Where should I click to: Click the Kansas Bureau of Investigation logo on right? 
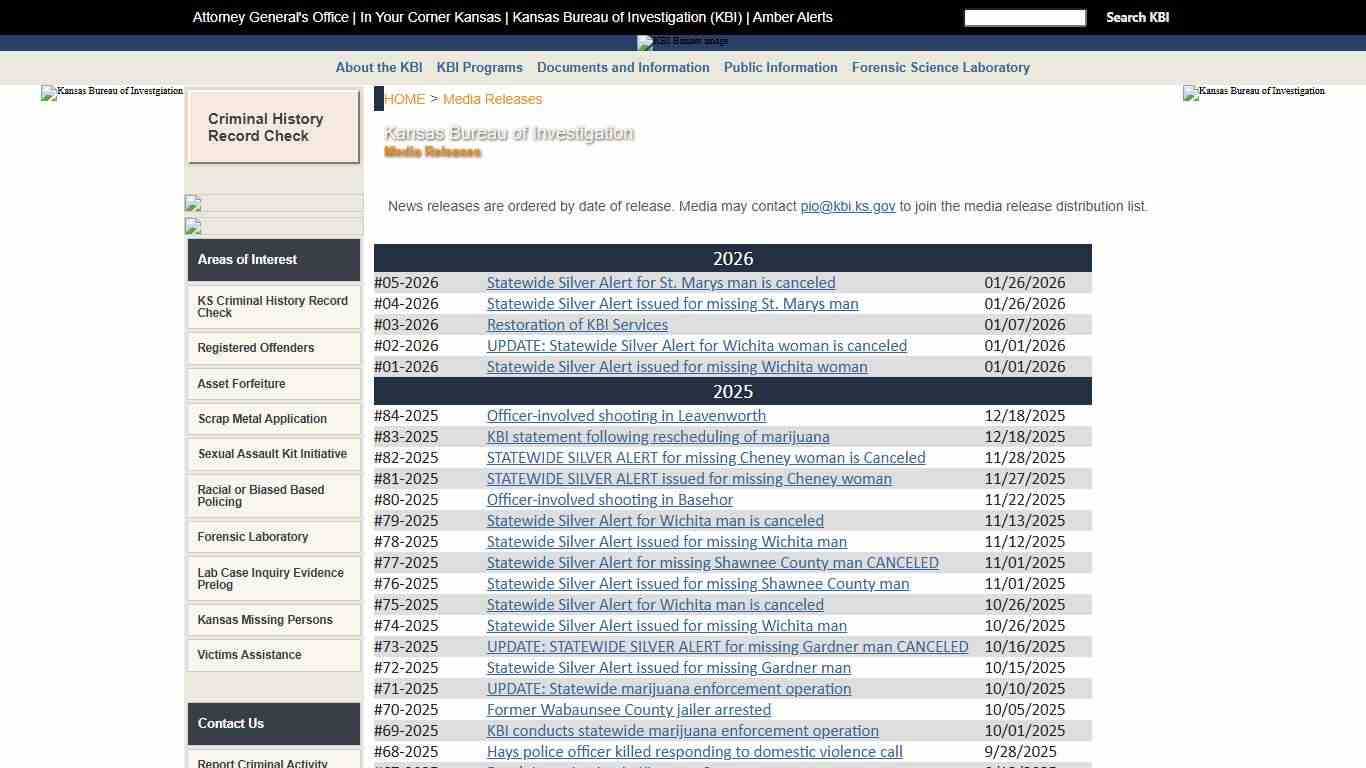click(x=1253, y=93)
